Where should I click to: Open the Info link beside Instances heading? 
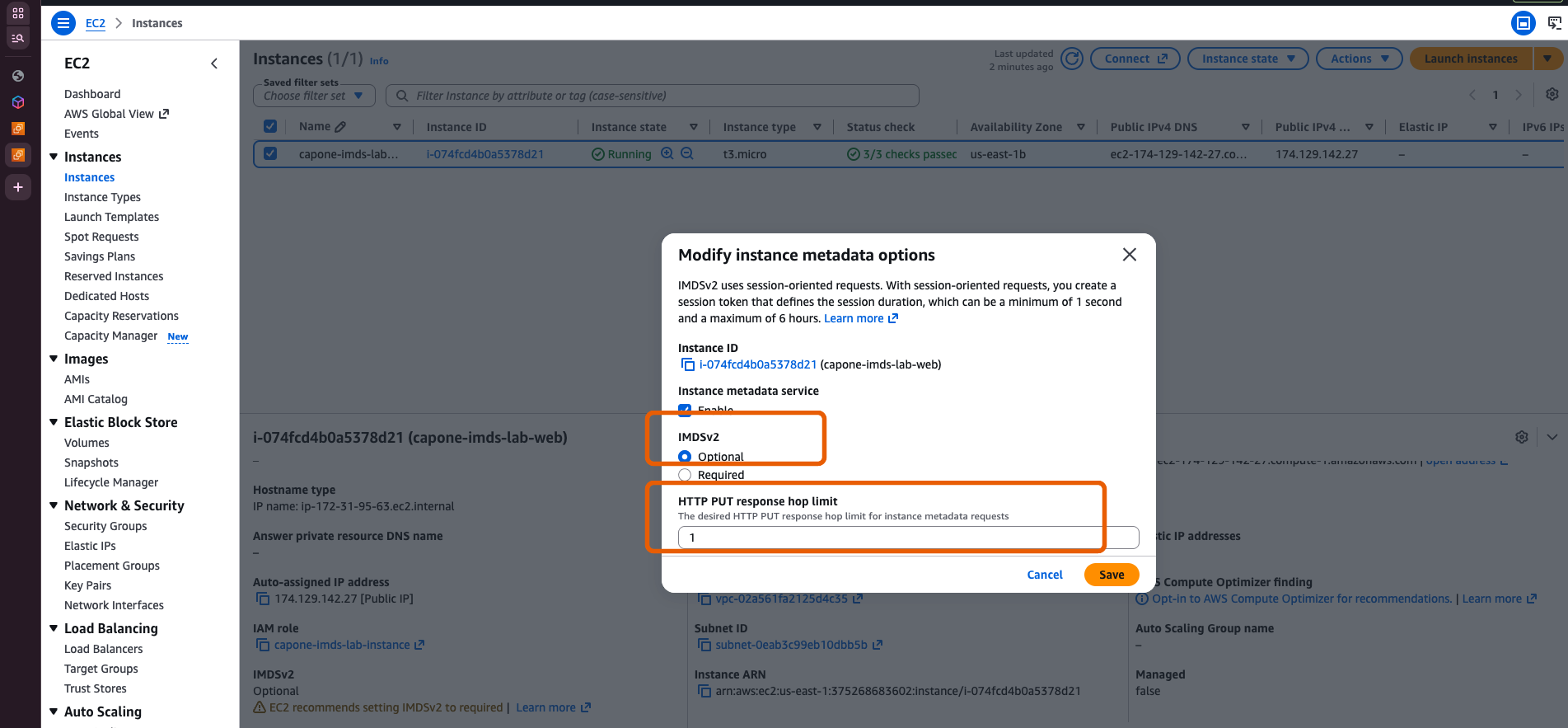(379, 61)
